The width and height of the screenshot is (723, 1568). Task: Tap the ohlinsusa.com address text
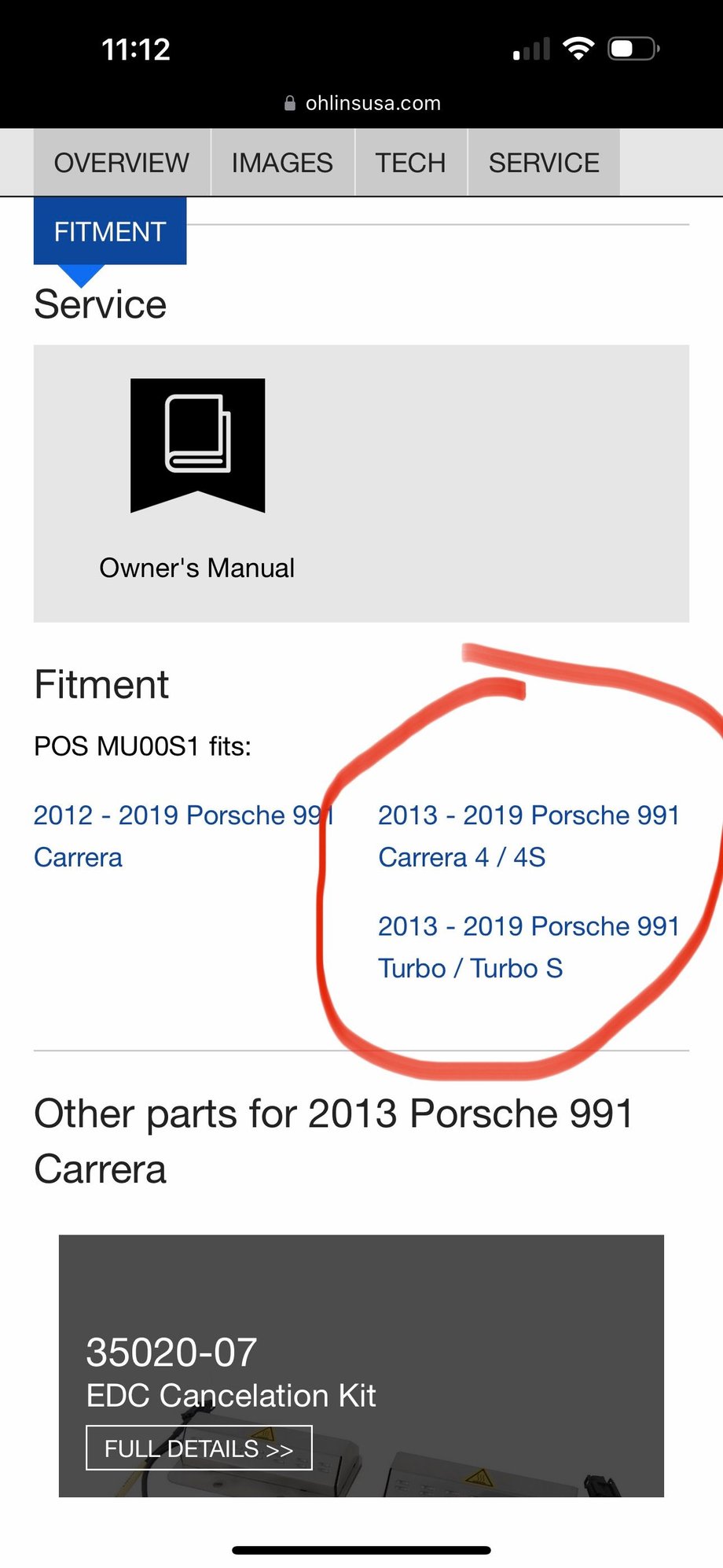pos(373,103)
